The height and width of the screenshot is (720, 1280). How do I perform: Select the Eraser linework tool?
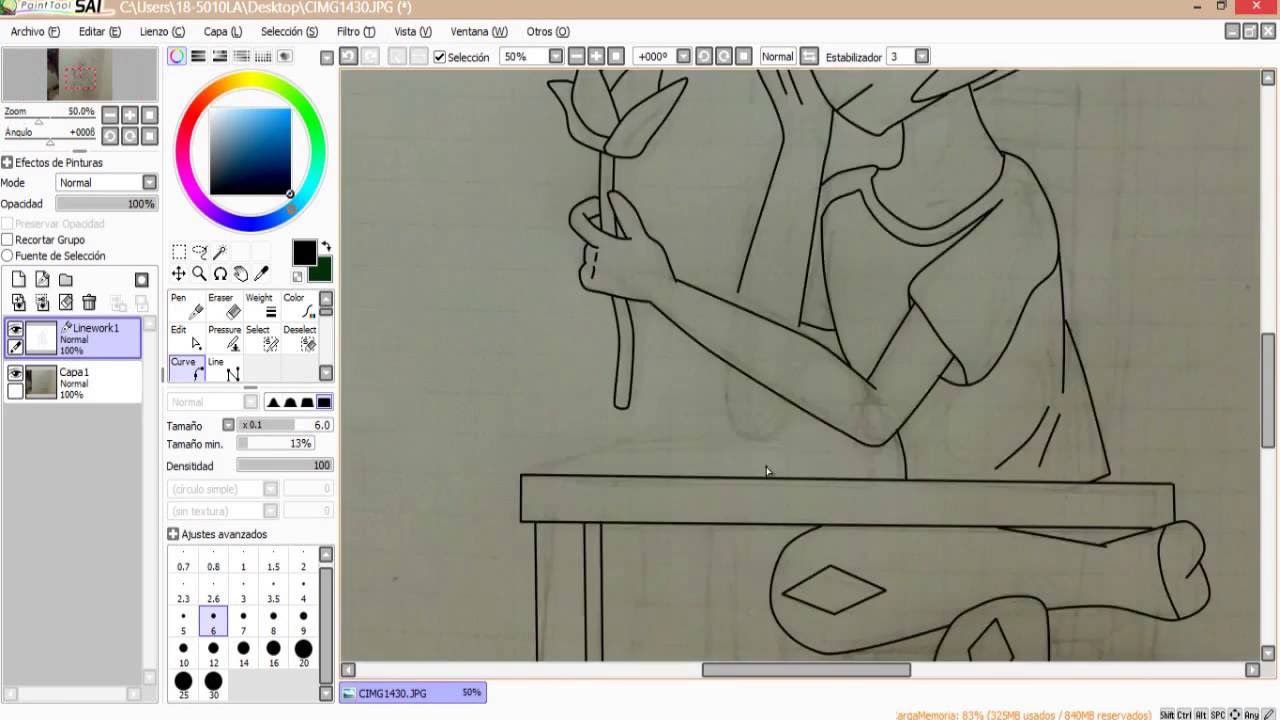pos(225,306)
